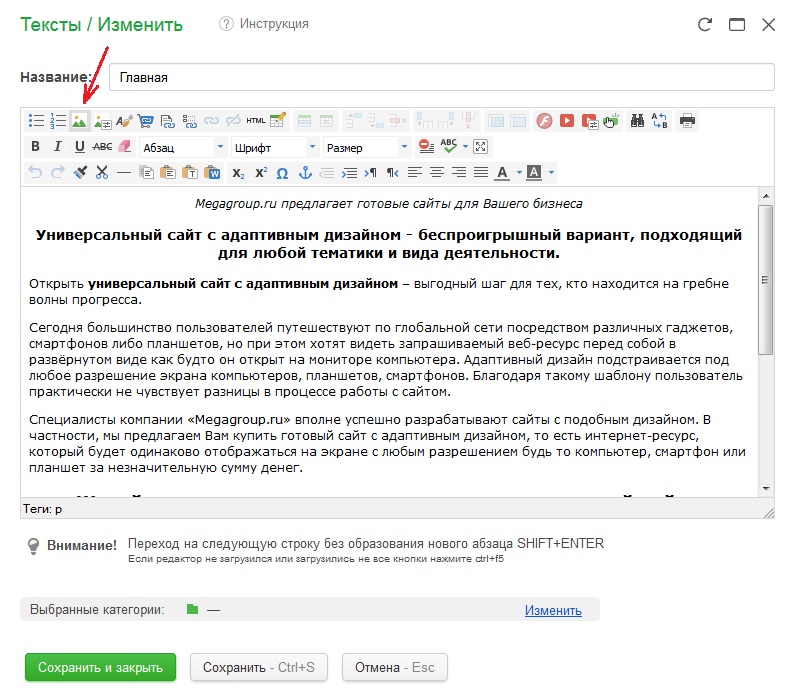
Task: Refresh the editor with the reload icon
Action: tap(705, 24)
